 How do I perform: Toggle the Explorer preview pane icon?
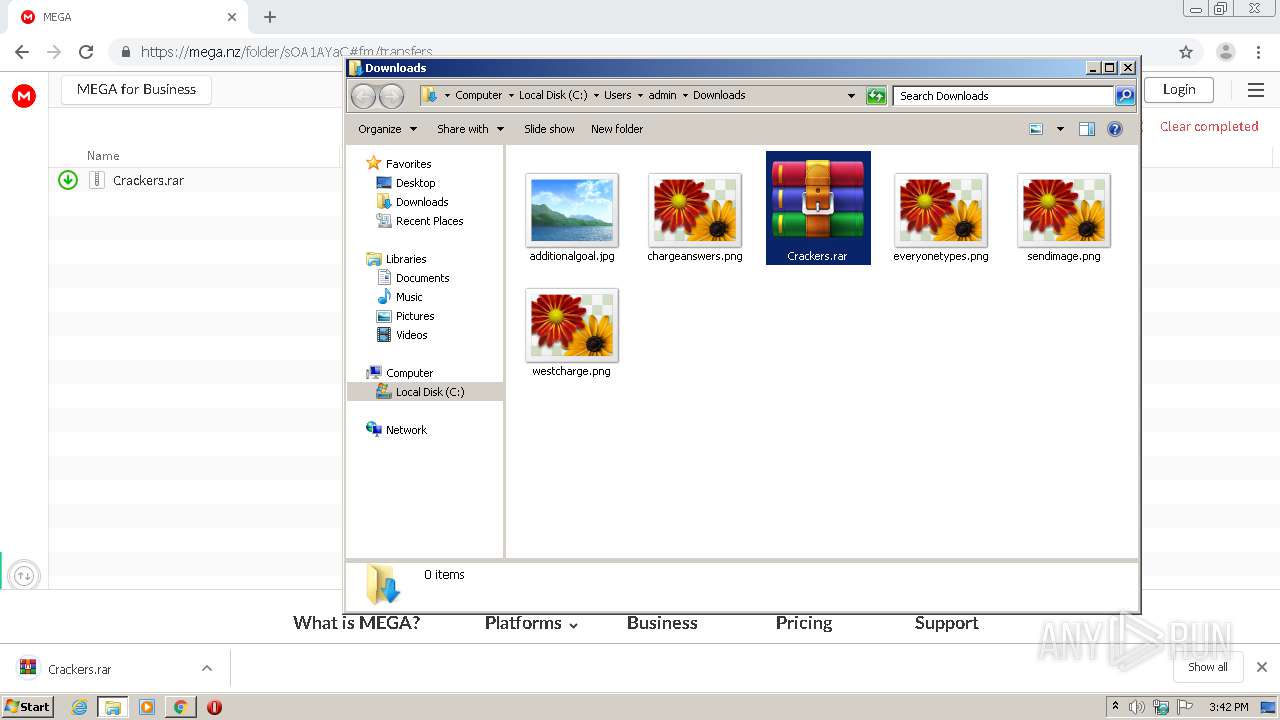(x=1087, y=129)
